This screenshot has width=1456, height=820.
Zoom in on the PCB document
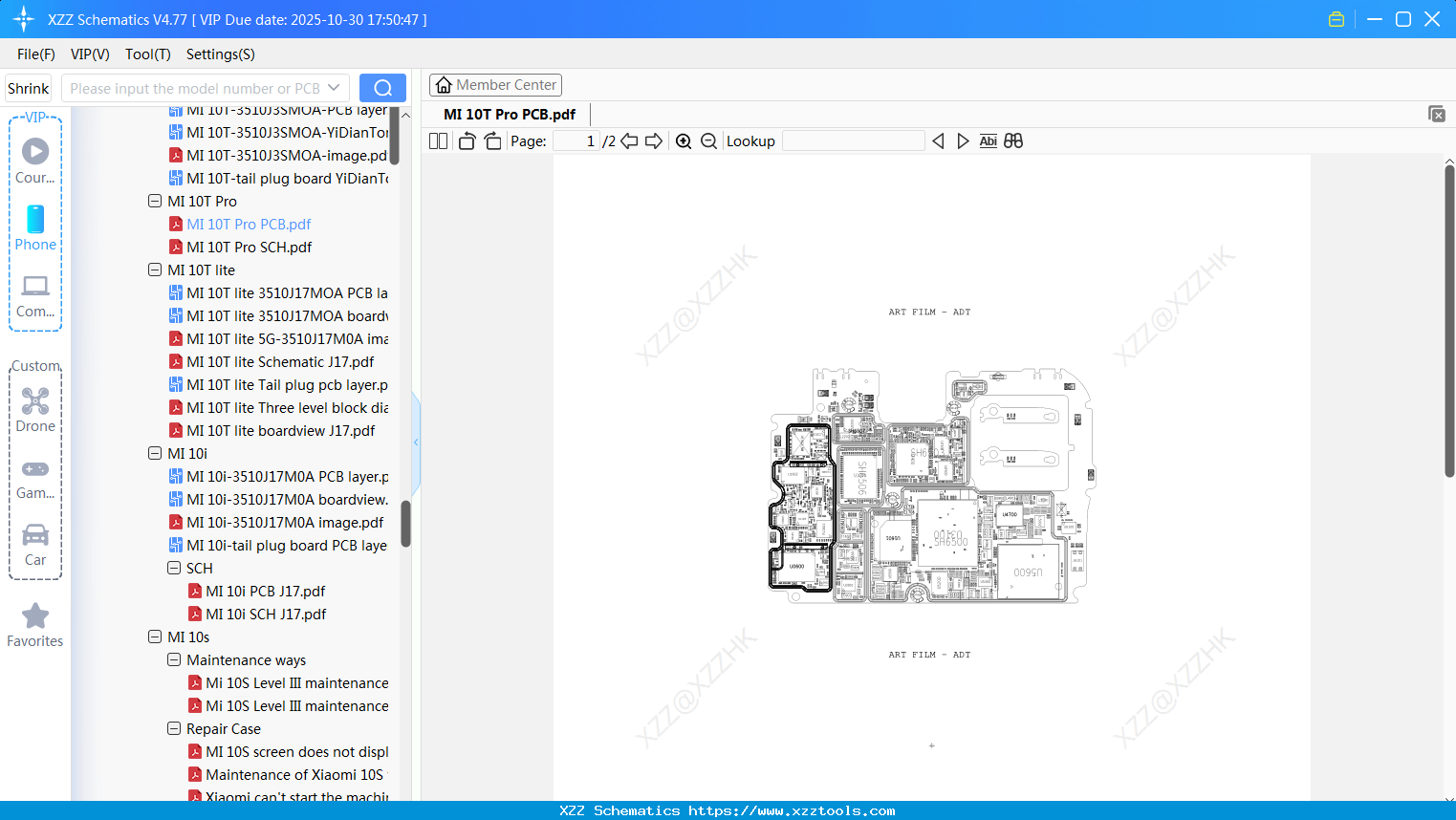[684, 140]
